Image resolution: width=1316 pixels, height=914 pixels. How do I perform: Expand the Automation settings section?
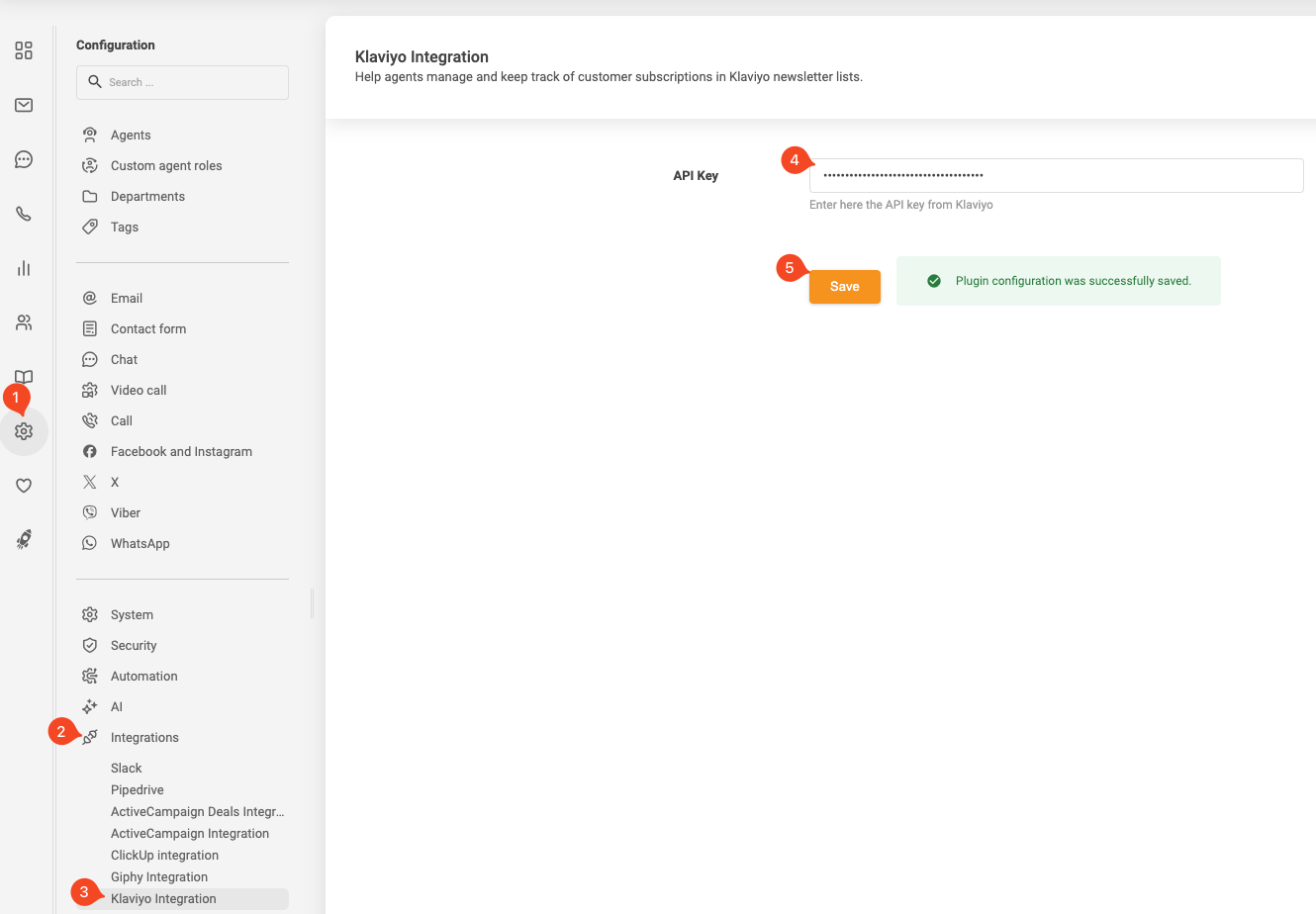[143, 676]
